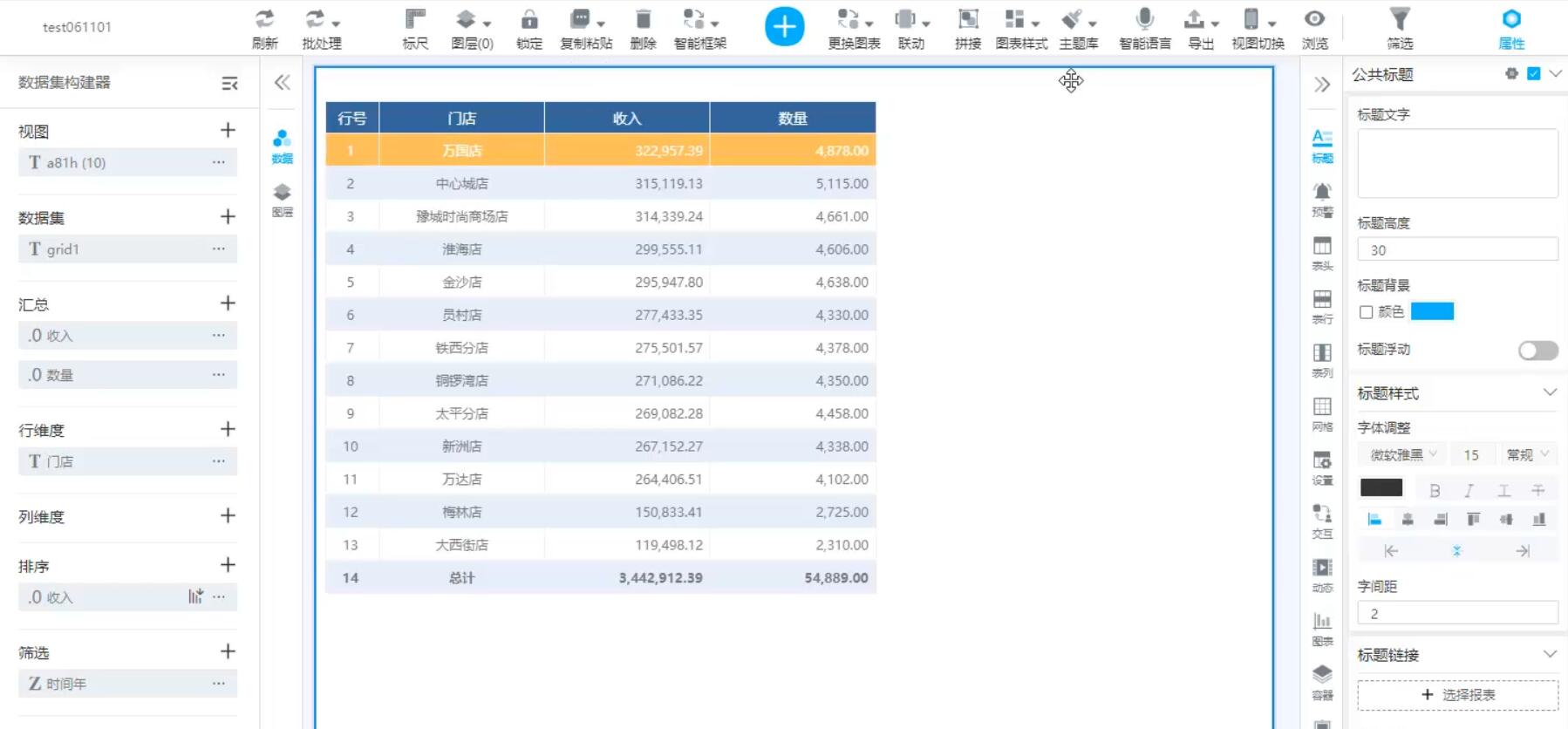Click the blue title background color swatch
Screen dimensions: 1568x729
point(1432,312)
